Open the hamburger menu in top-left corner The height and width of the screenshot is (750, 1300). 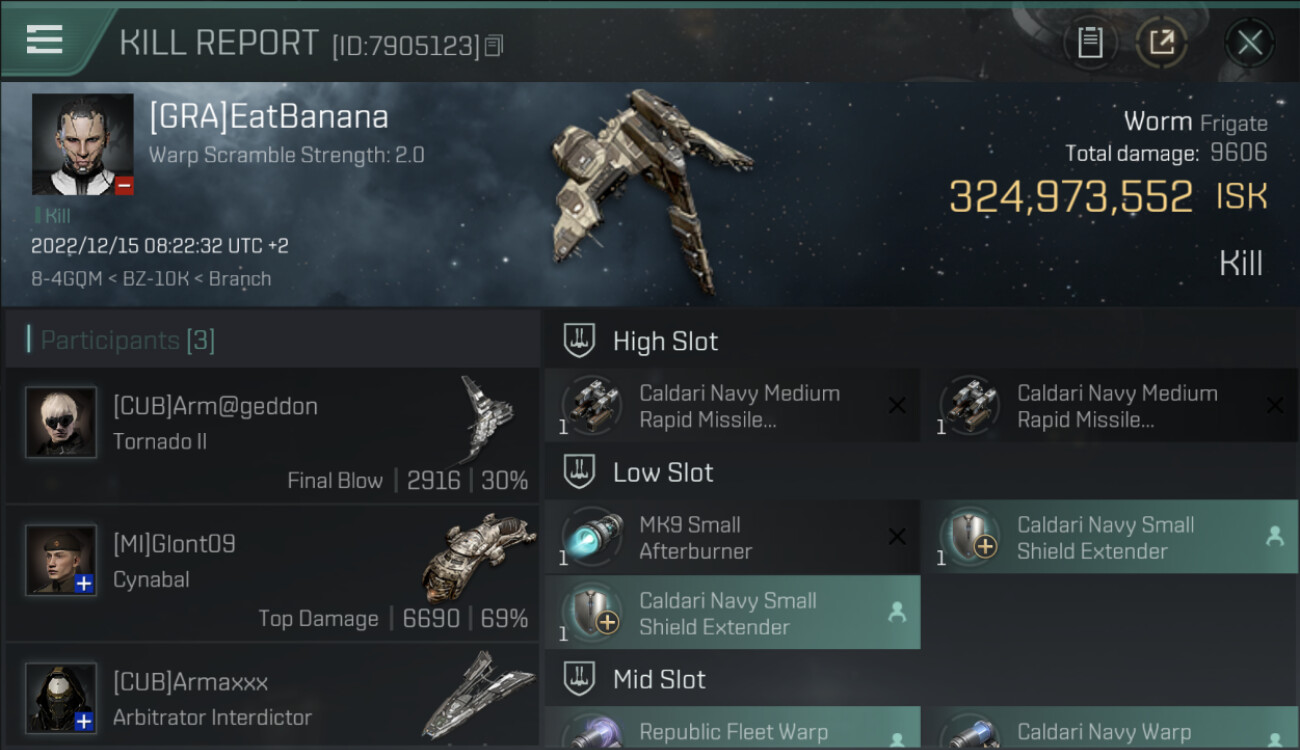[44, 40]
